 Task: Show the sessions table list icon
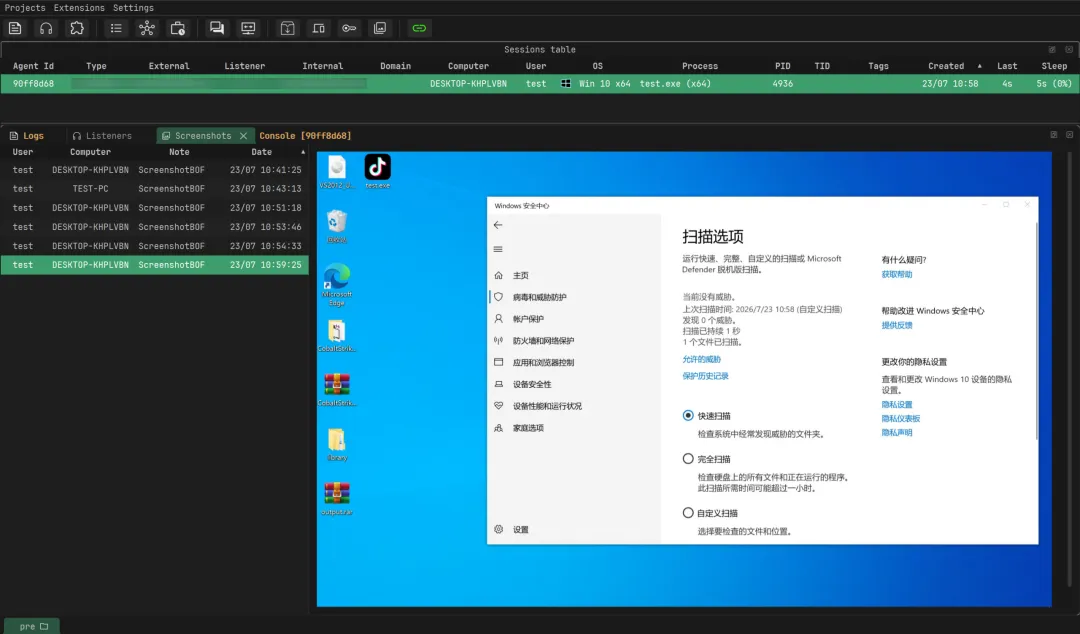116,28
